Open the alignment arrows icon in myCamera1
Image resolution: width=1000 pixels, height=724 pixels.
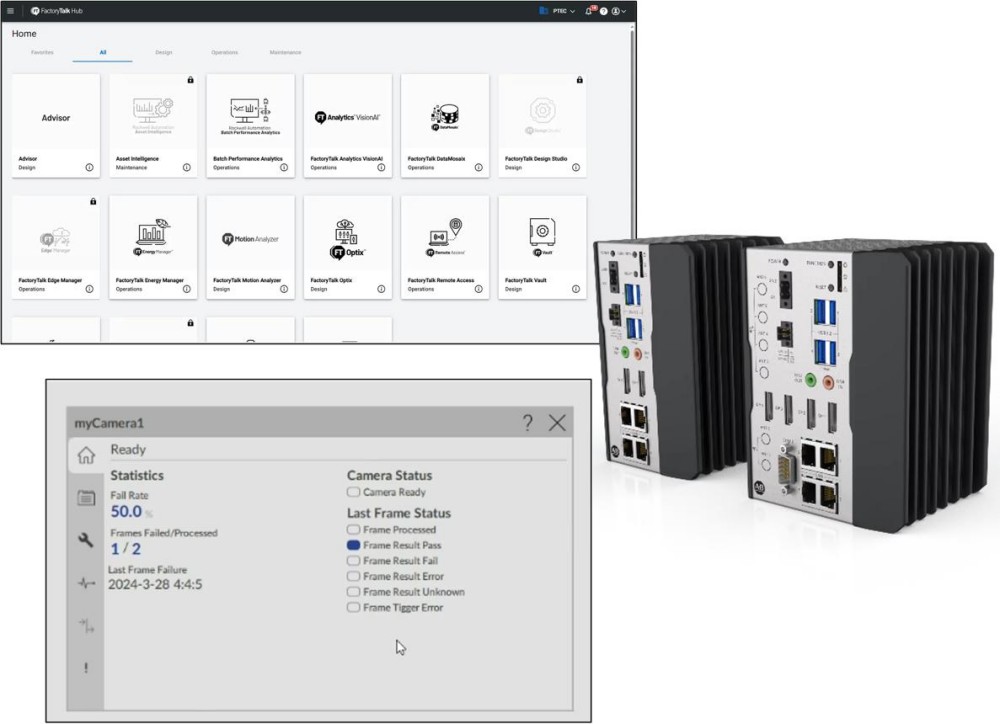86,625
